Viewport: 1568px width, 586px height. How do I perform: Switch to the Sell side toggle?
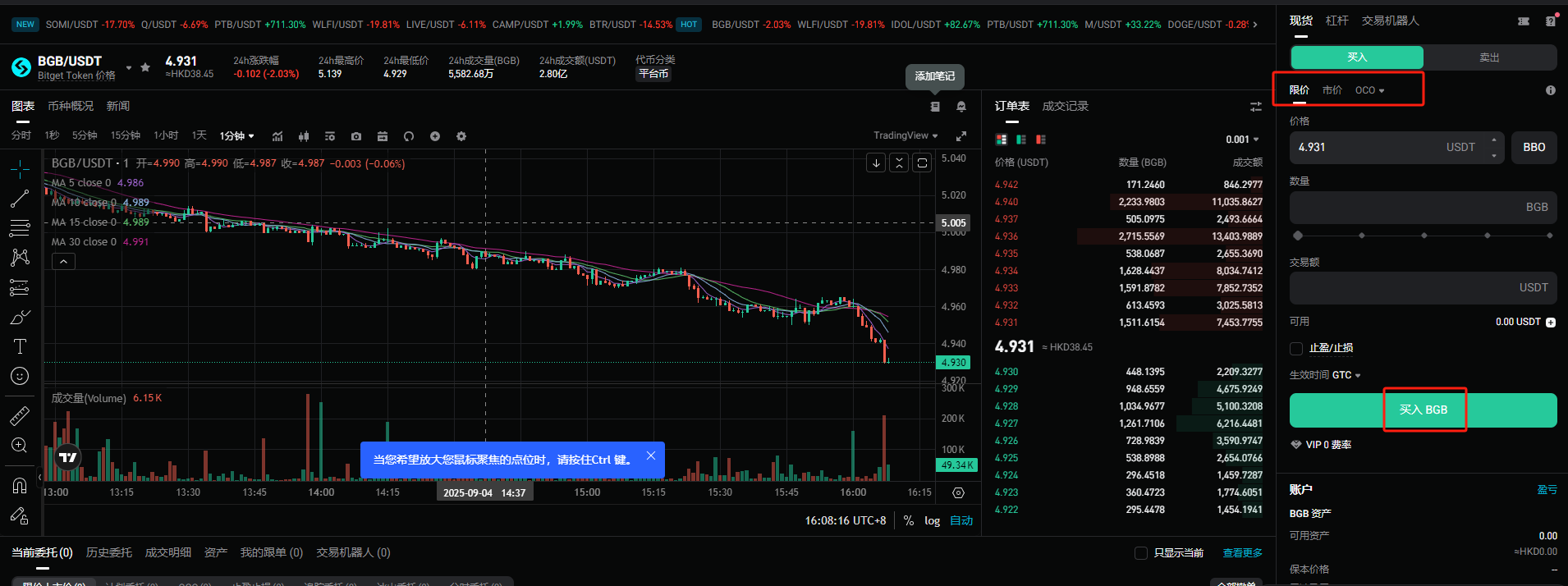click(x=1490, y=57)
